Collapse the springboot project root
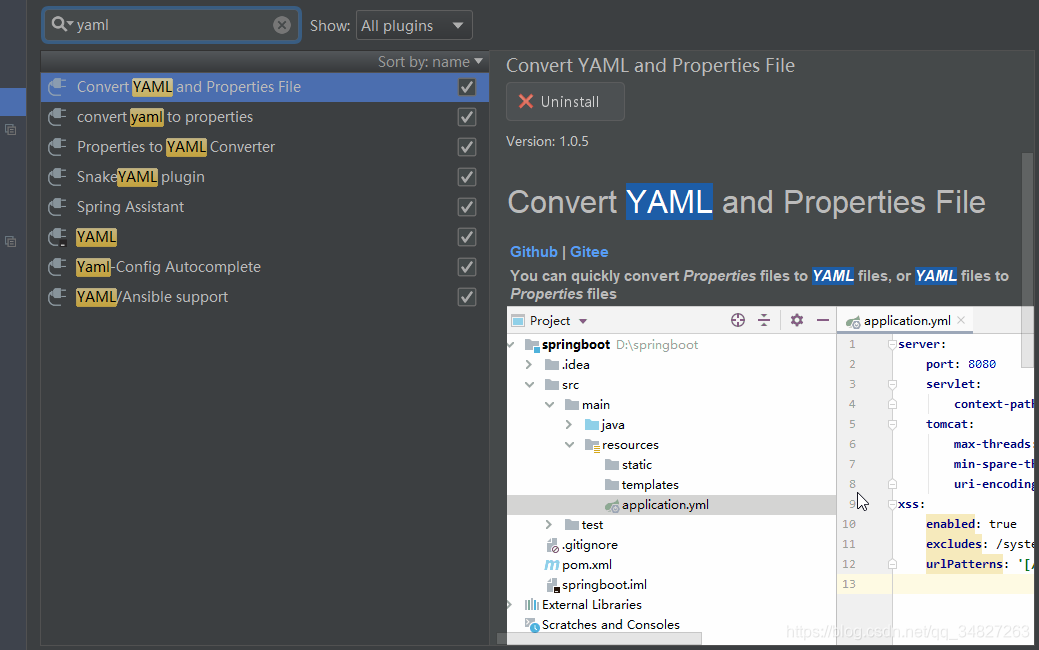The width and height of the screenshot is (1039, 650). click(511, 345)
